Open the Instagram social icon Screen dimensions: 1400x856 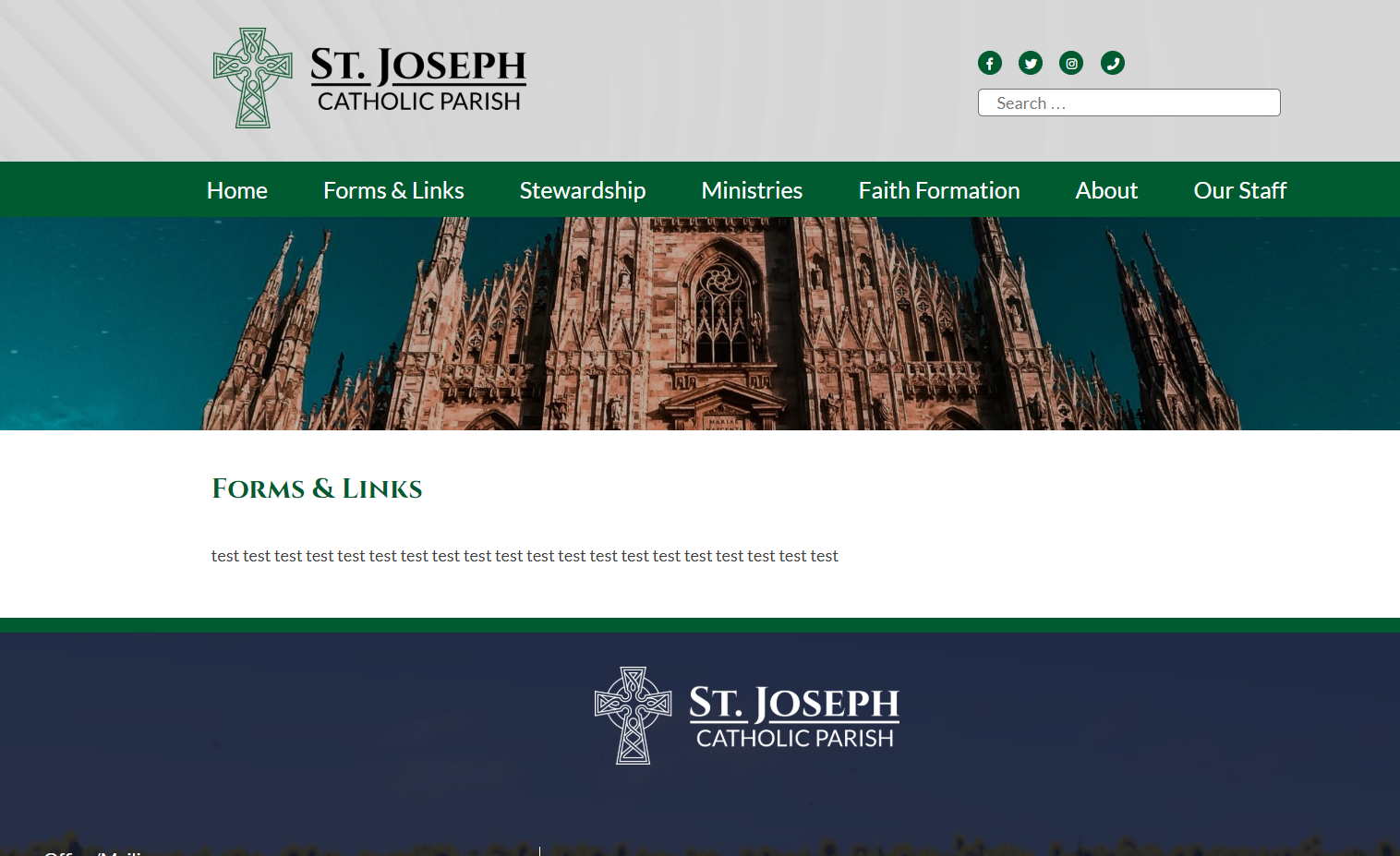1071,64
